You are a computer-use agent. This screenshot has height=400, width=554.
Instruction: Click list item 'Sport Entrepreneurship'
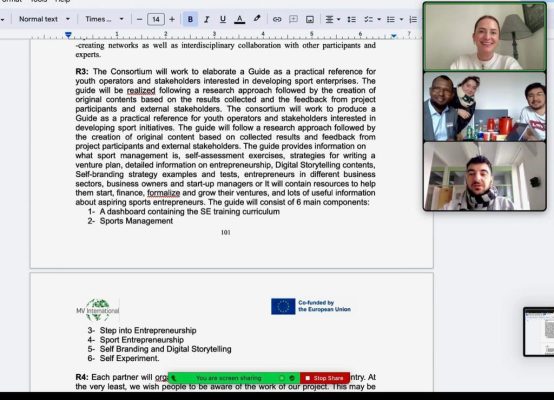142,340
